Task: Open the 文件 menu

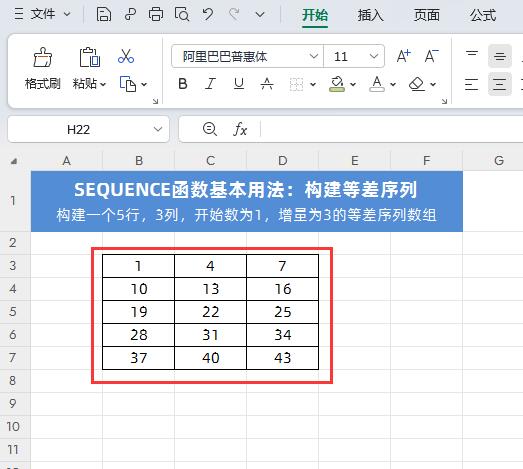Action: coord(42,14)
